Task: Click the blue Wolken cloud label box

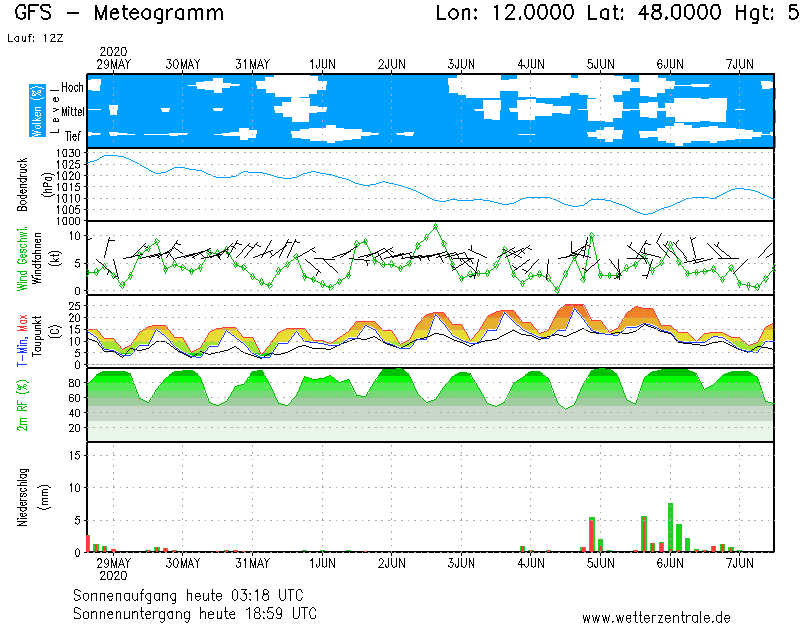Action: coord(37,110)
